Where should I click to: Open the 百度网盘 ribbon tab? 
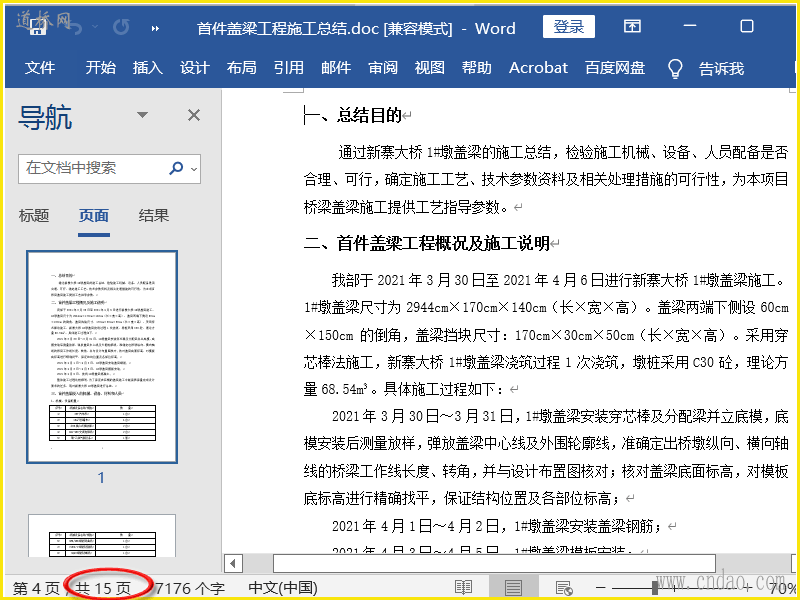[615, 67]
